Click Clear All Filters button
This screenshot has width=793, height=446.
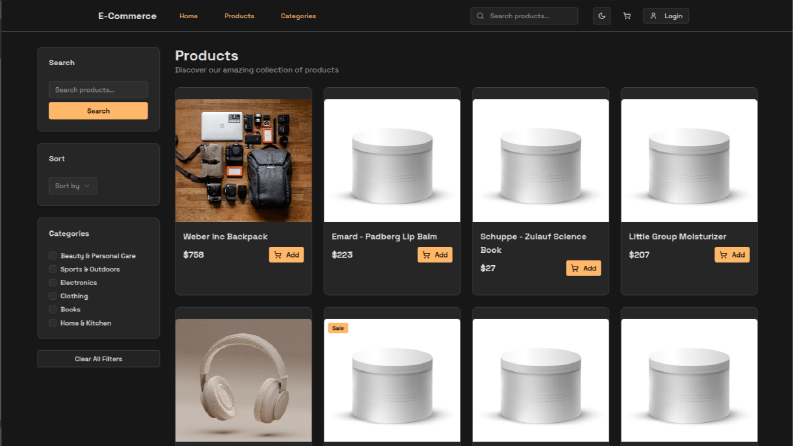click(99, 359)
